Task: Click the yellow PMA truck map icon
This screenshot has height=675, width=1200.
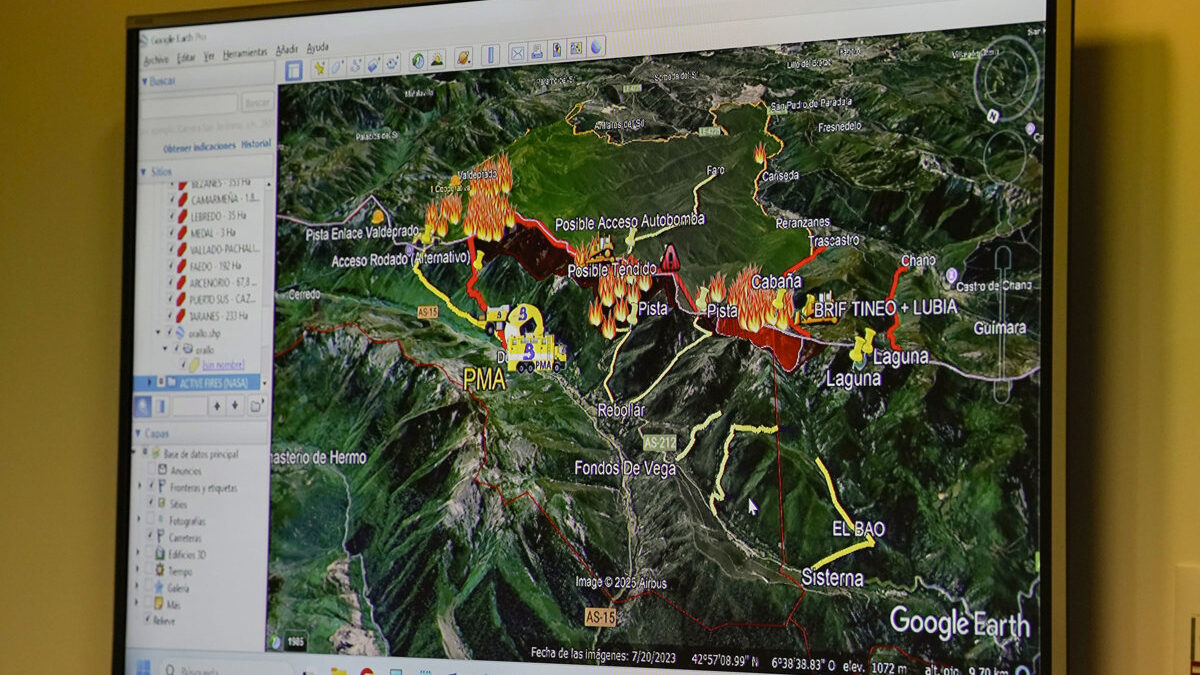Action: (x=536, y=353)
